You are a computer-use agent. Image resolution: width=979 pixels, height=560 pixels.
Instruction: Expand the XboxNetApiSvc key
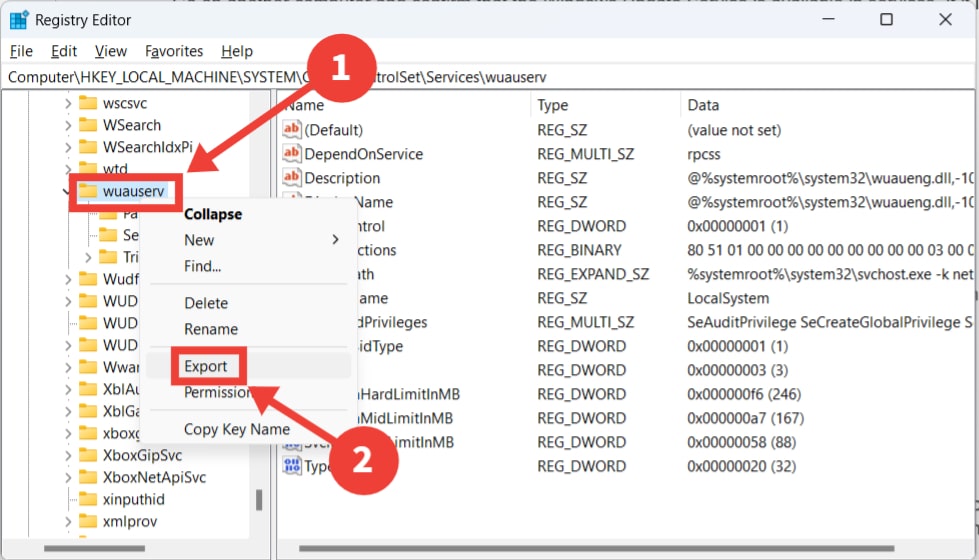[x=68, y=478]
